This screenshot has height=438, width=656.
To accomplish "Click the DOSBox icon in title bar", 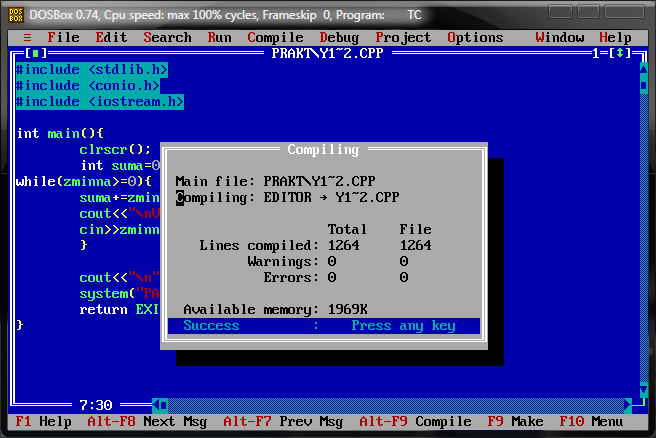I will (x=15, y=15).
